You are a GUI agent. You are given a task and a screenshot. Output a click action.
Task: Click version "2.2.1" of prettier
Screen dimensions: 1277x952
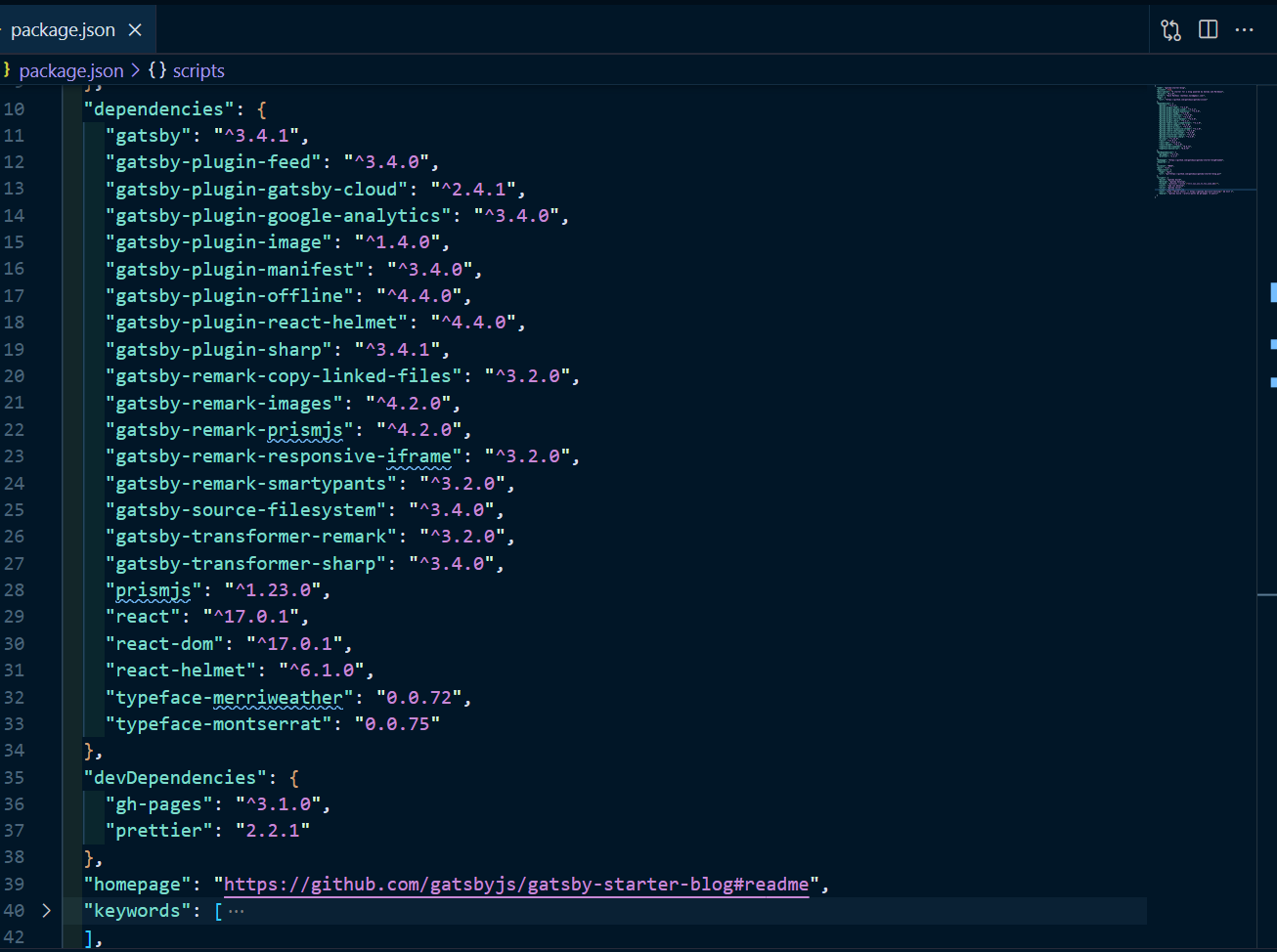tap(273, 831)
